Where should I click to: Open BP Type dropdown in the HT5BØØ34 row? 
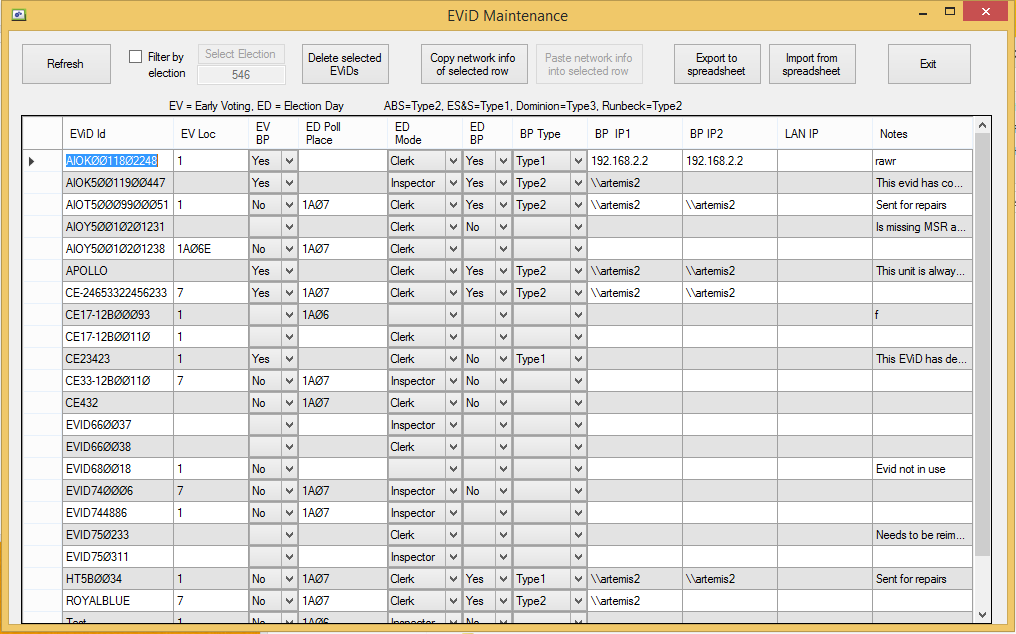click(579, 579)
